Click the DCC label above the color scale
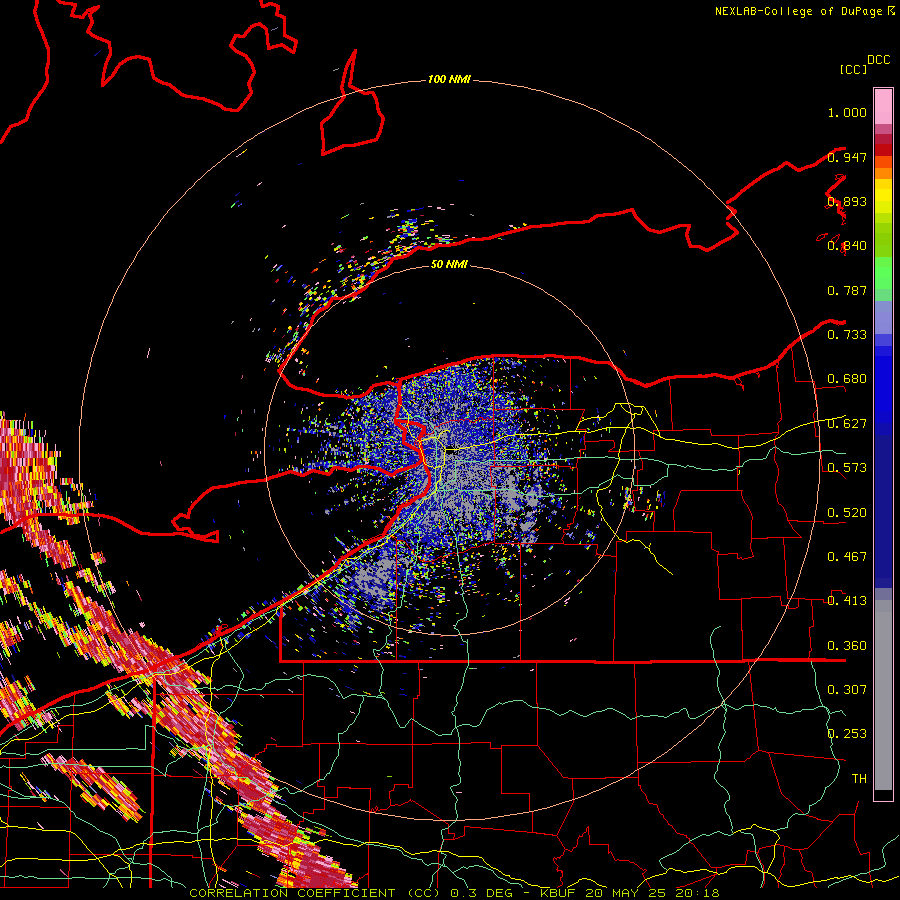 [x=878, y=60]
